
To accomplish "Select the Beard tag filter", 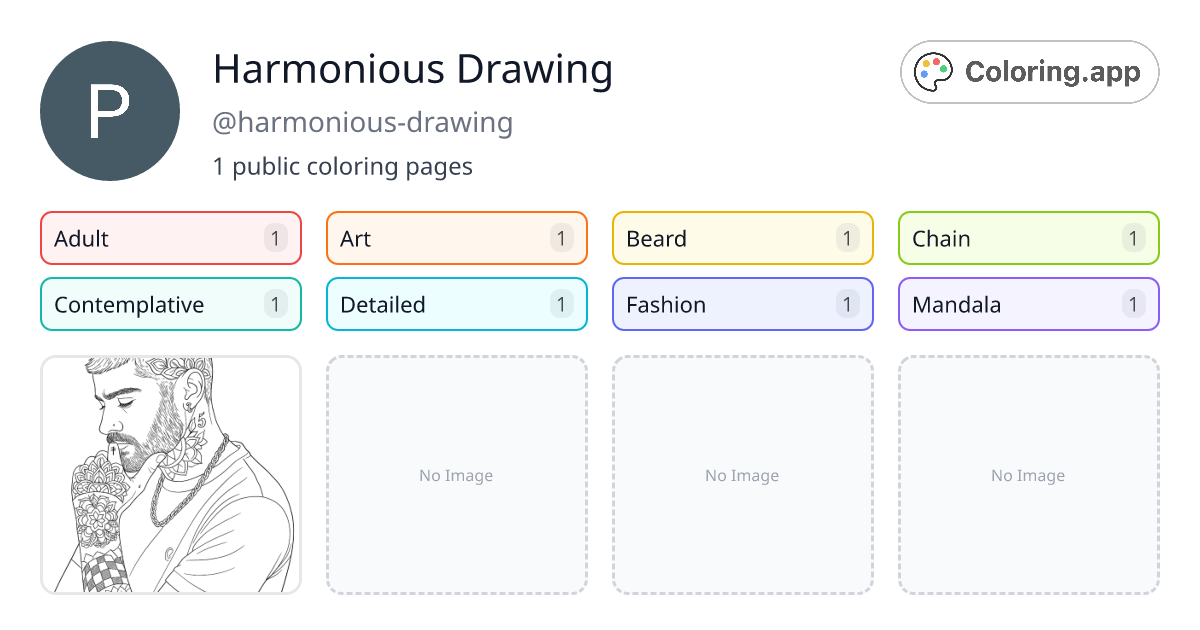I will point(742,238).
